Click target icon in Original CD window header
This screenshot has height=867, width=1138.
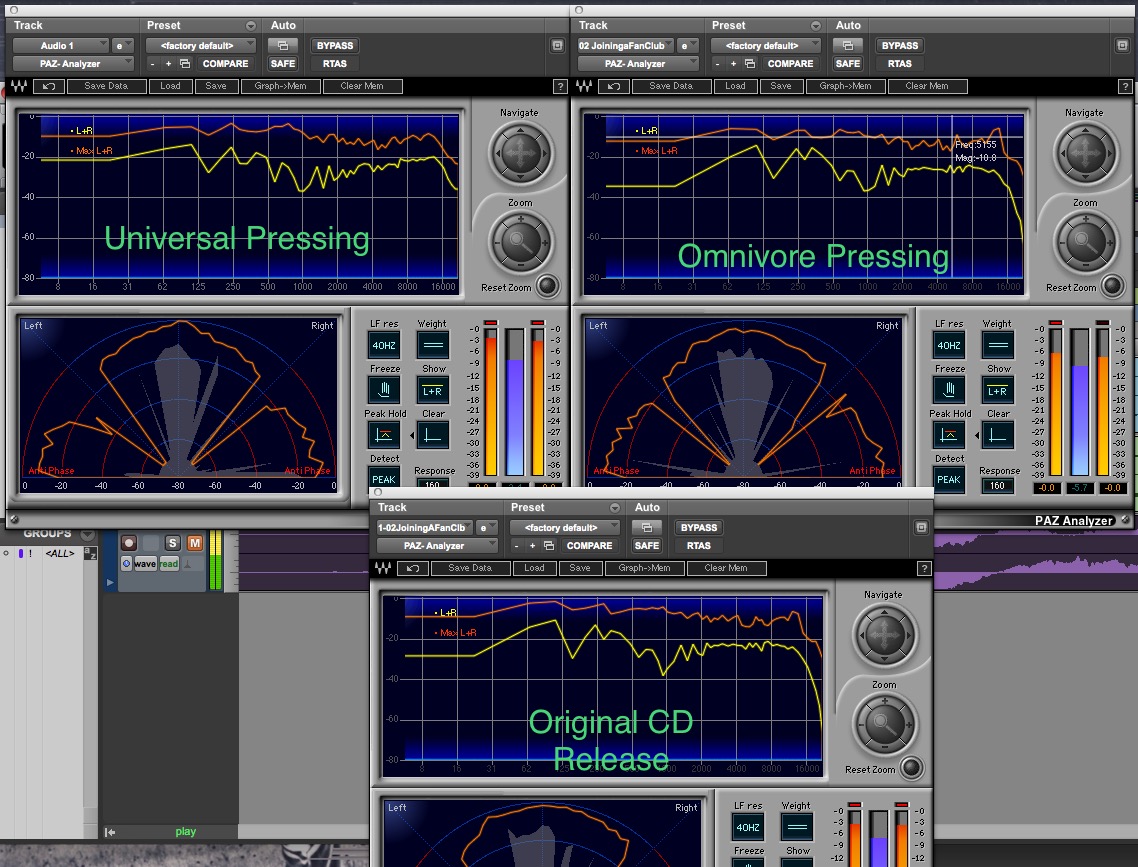pyautogui.click(x=921, y=527)
